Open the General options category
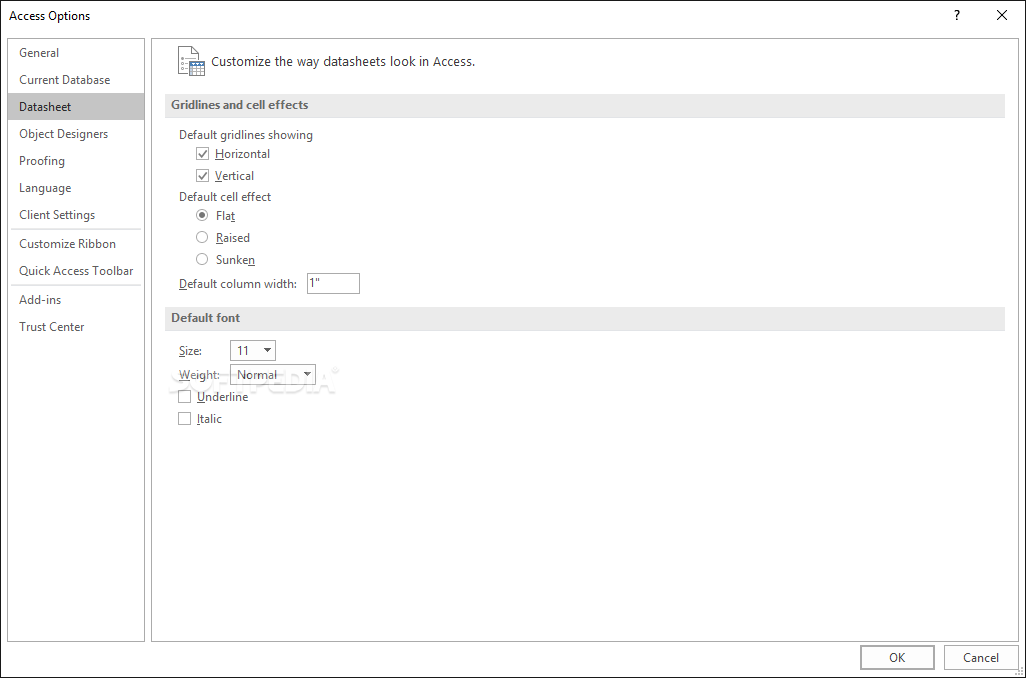The height and width of the screenshot is (678, 1026). click(76, 53)
